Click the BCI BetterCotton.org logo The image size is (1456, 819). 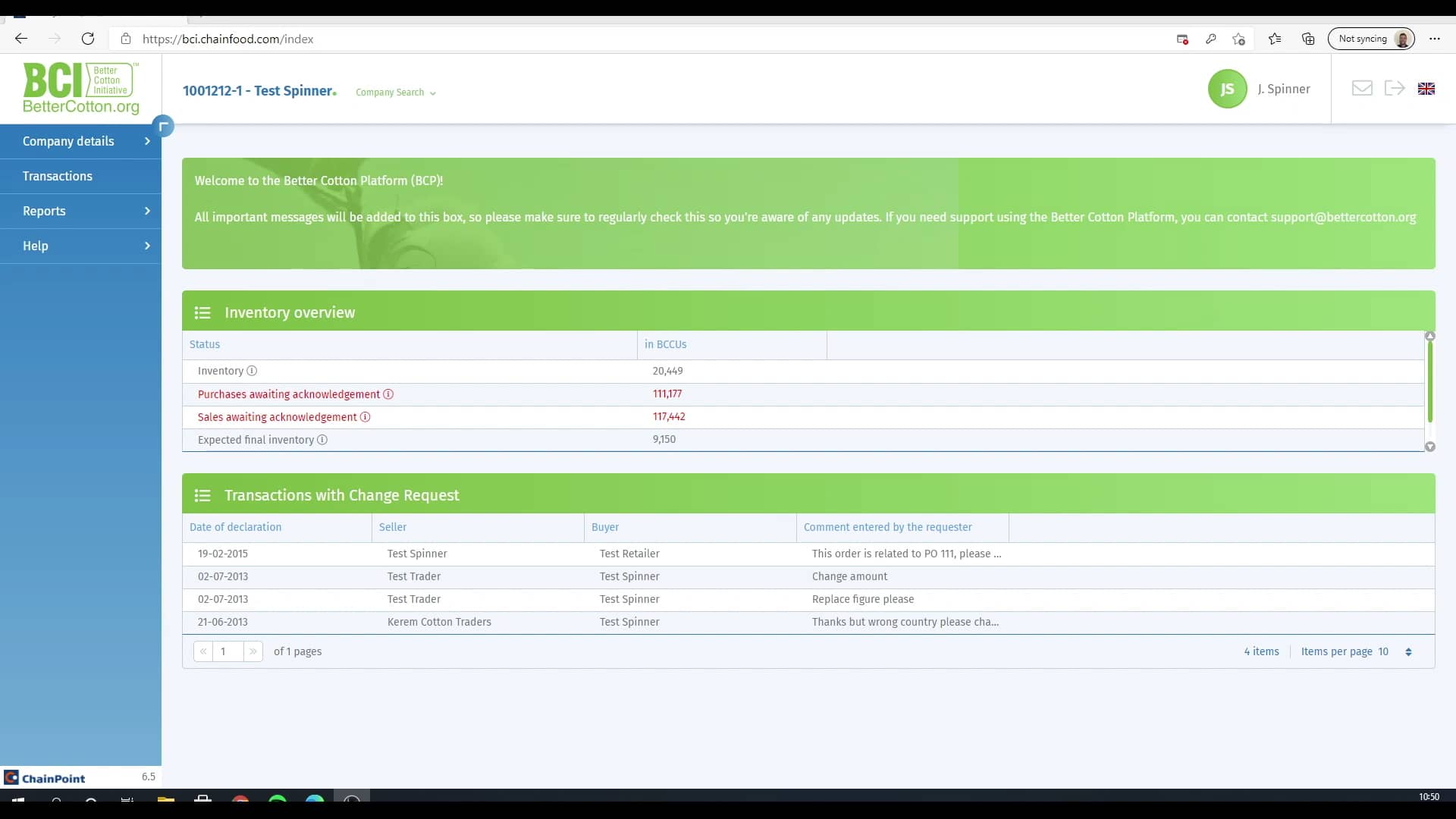tap(80, 89)
